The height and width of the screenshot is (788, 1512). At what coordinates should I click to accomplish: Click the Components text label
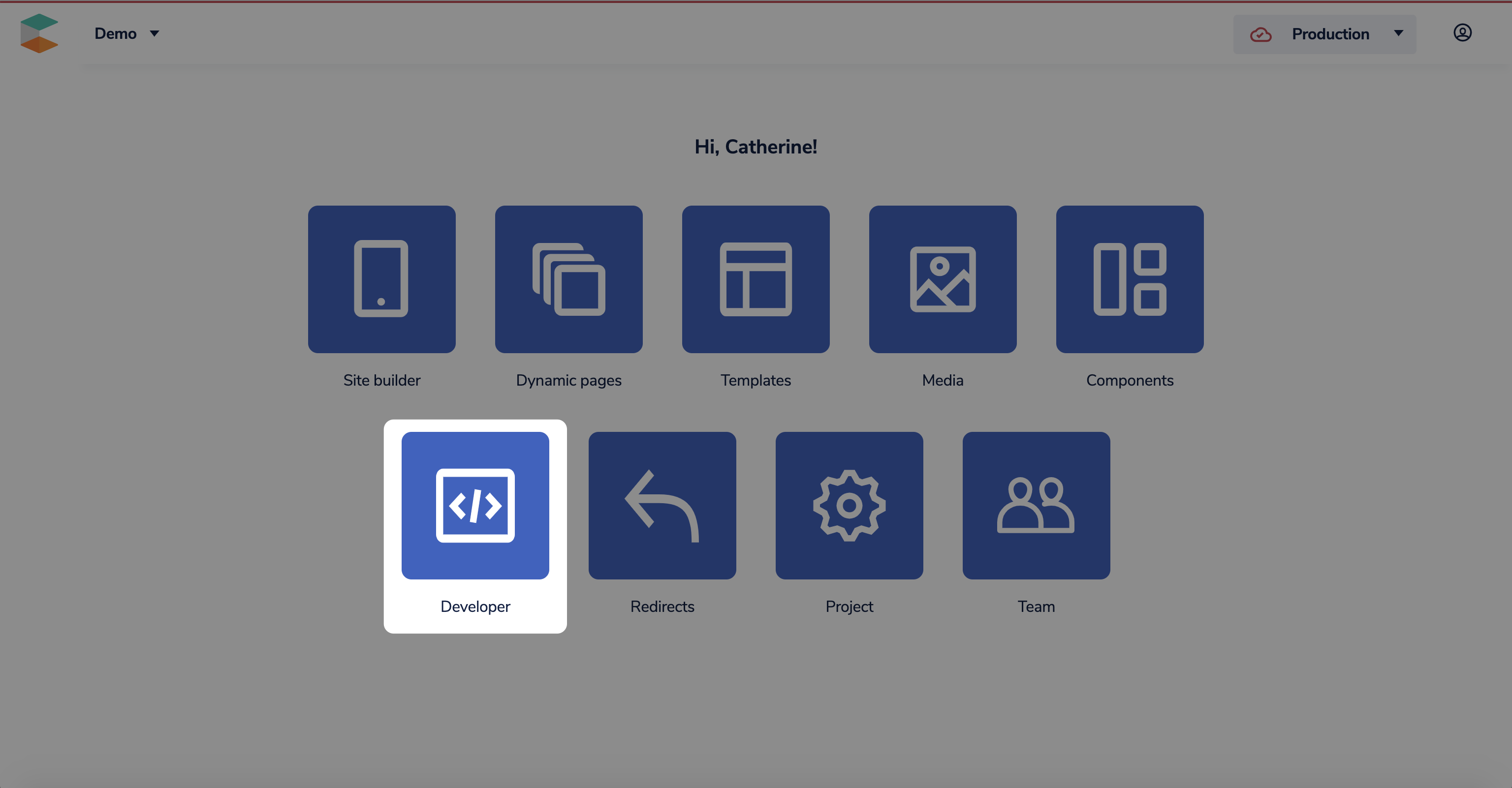[x=1129, y=380]
